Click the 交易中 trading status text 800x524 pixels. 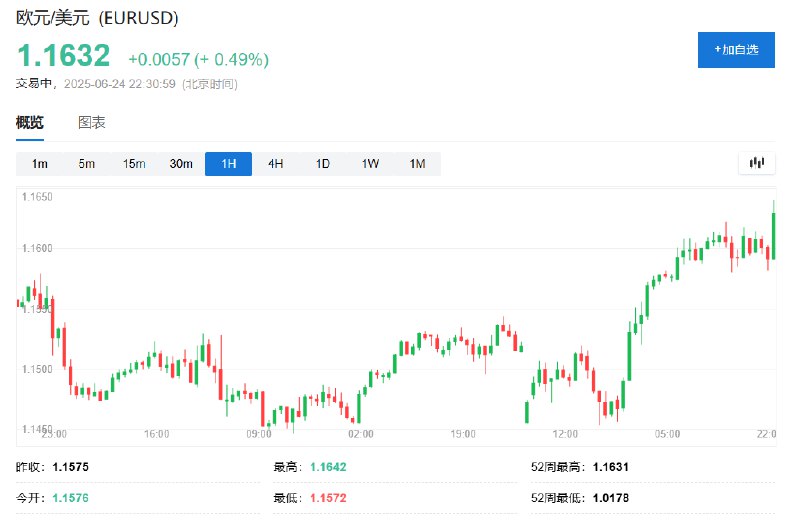[33, 84]
